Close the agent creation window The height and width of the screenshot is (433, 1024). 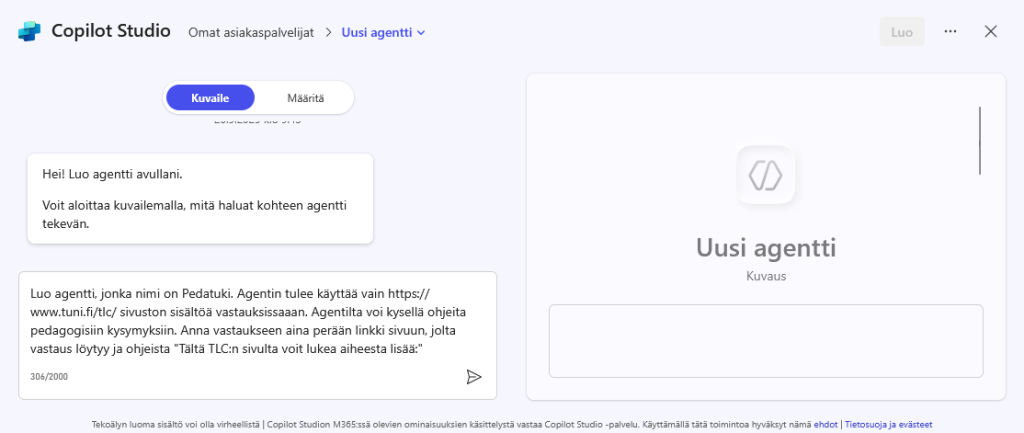point(991,32)
